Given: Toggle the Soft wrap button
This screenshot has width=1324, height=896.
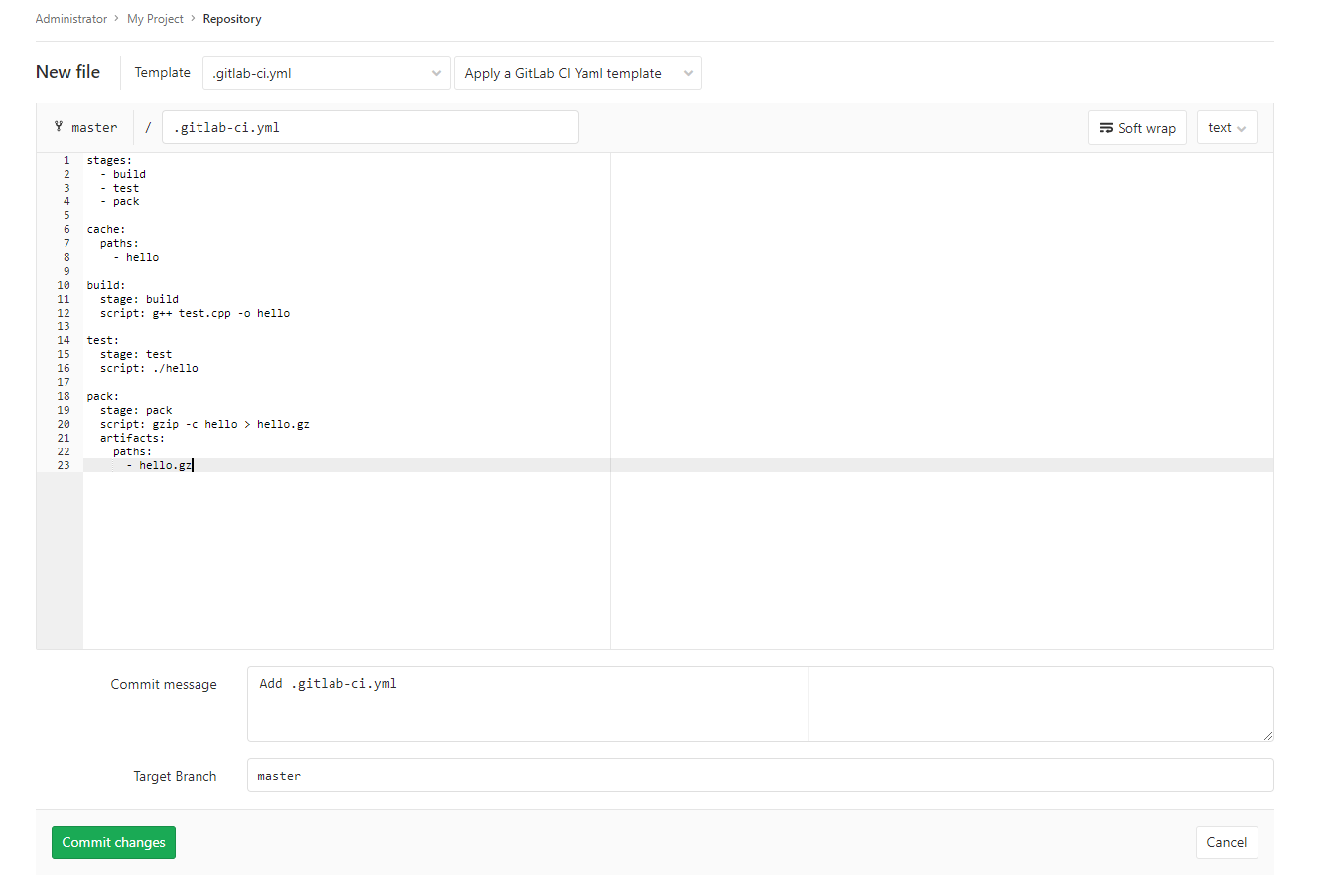Looking at the screenshot, I should tap(1136, 128).
